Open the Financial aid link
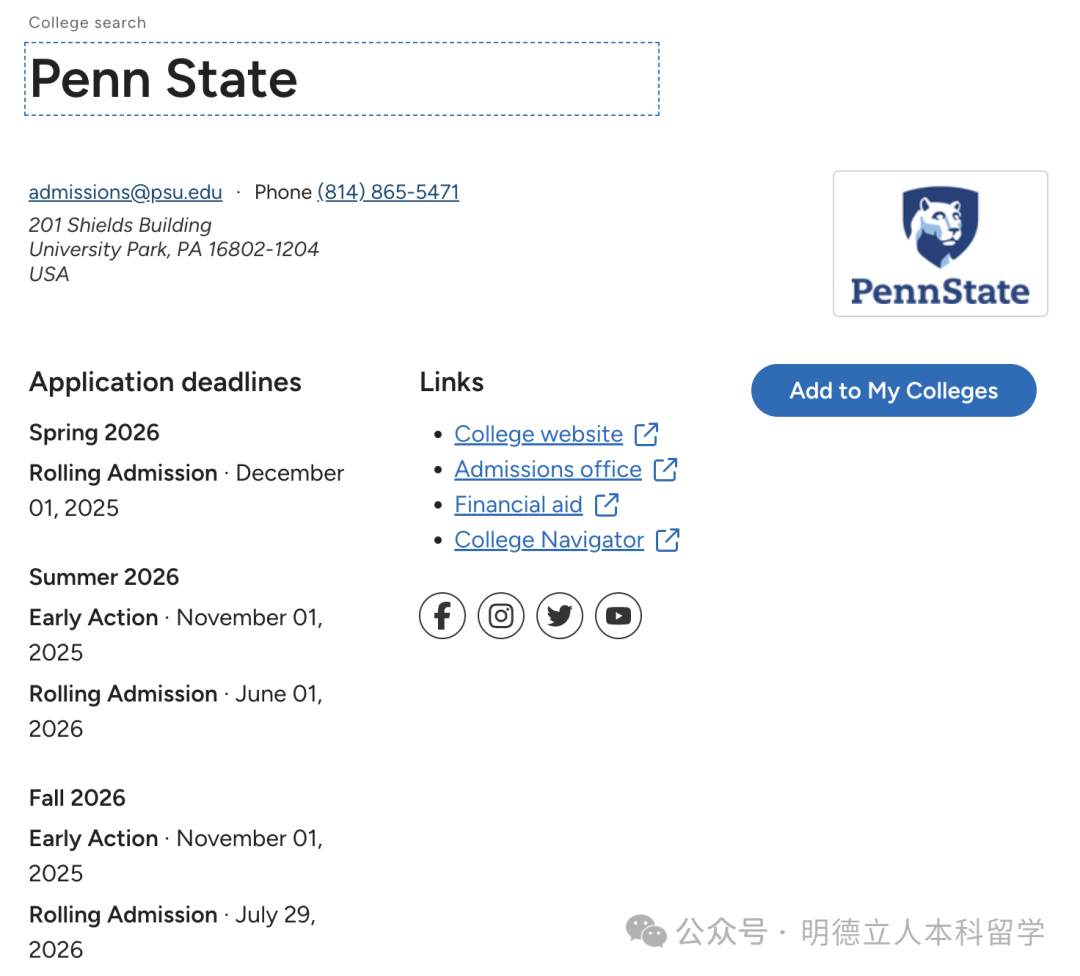 coord(518,505)
